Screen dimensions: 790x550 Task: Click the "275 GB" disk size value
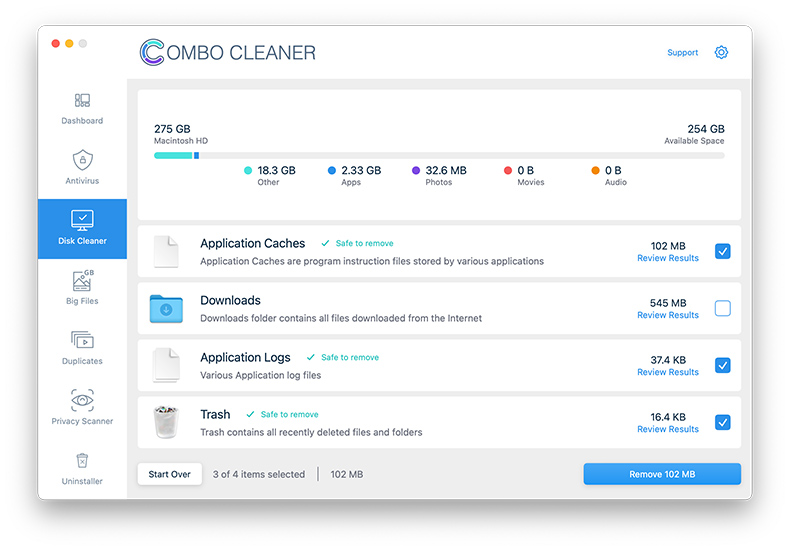tap(172, 129)
